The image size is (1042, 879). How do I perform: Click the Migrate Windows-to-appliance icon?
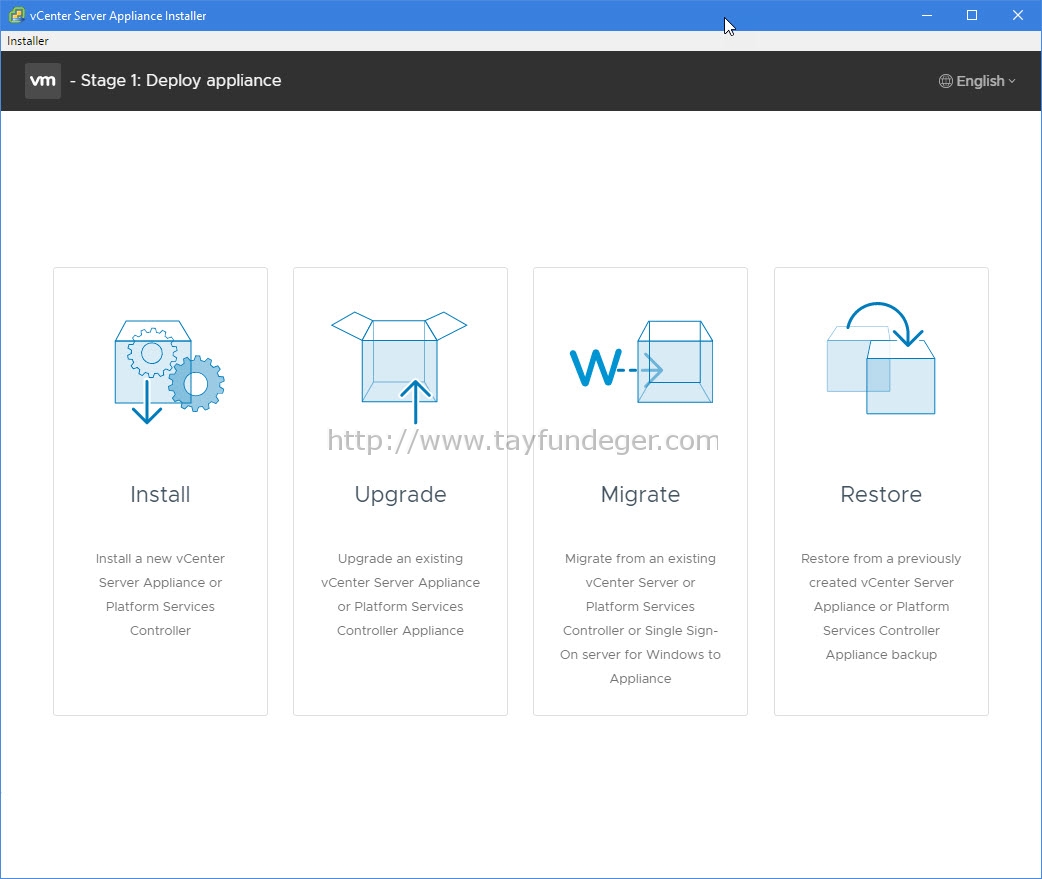coord(641,362)
